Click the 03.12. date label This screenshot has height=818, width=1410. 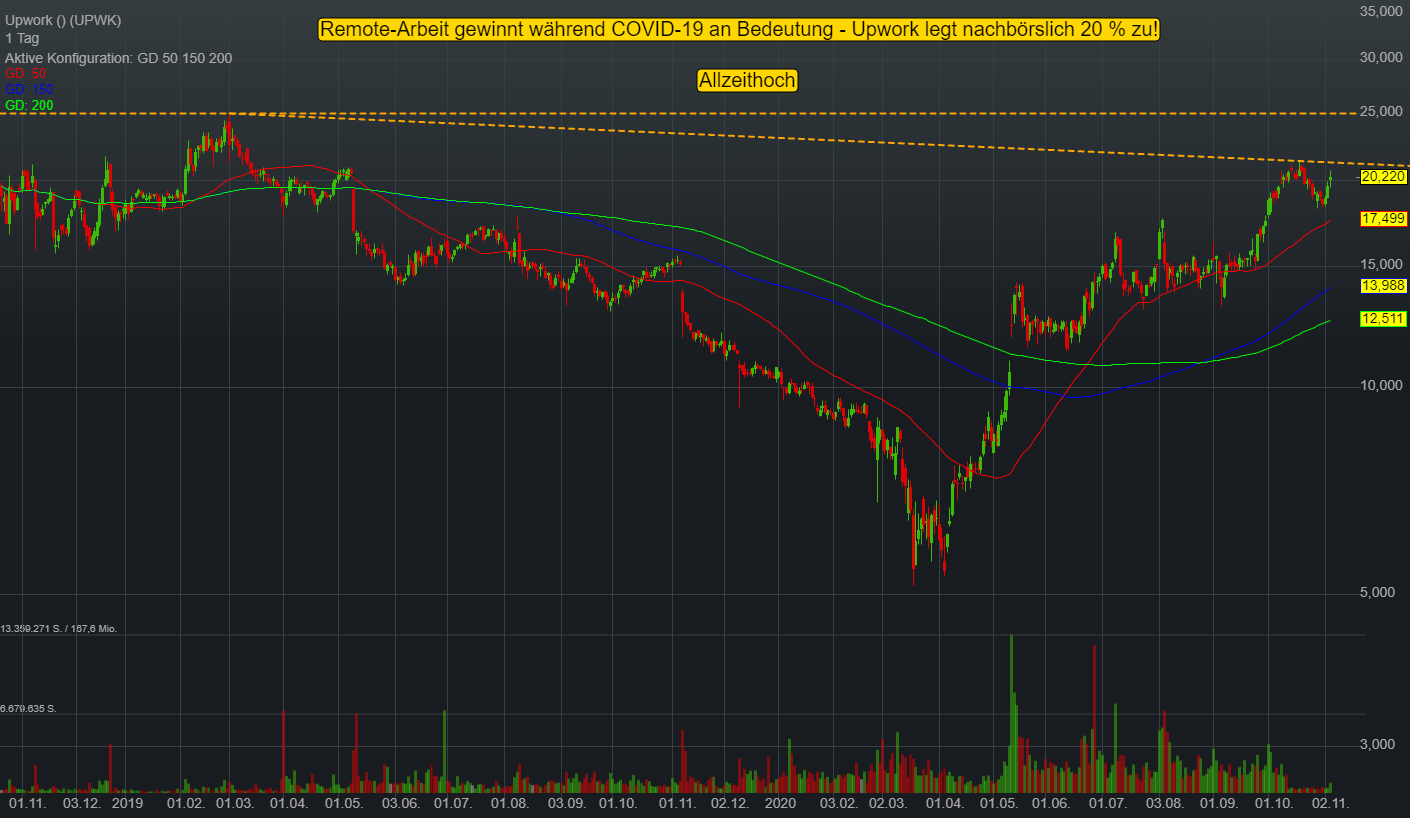click(x=82, y=803)
